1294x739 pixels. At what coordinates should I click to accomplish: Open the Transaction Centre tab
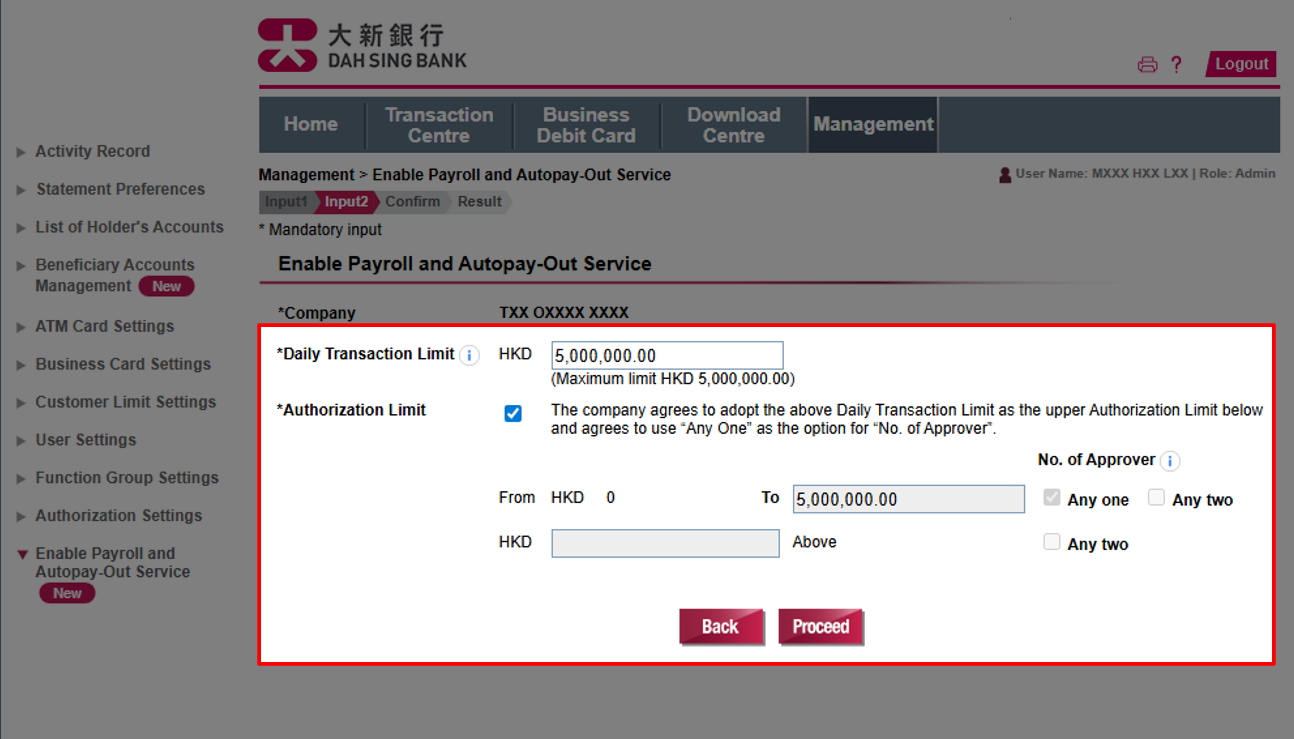pyautogui.click(x=439, y=125)
